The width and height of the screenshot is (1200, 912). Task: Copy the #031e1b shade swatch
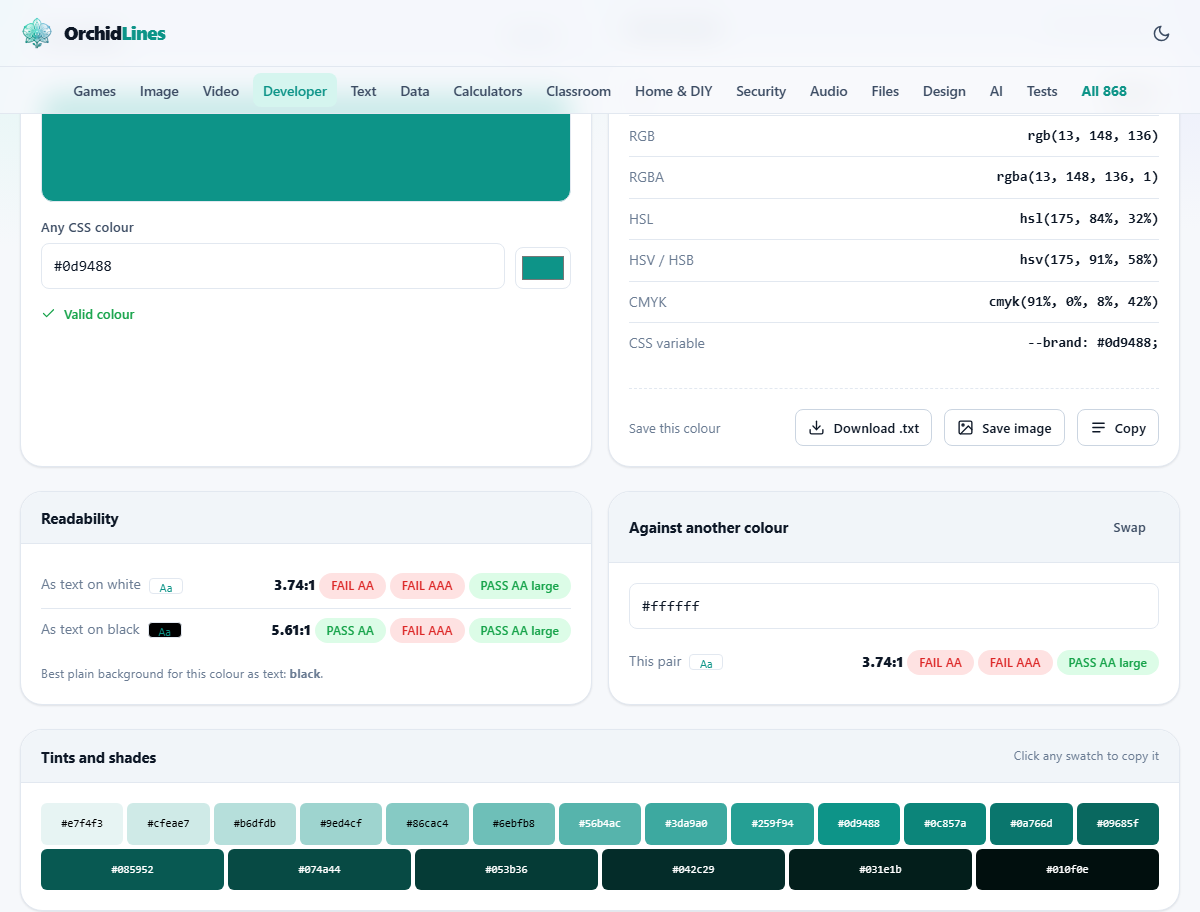pos(880,869)
